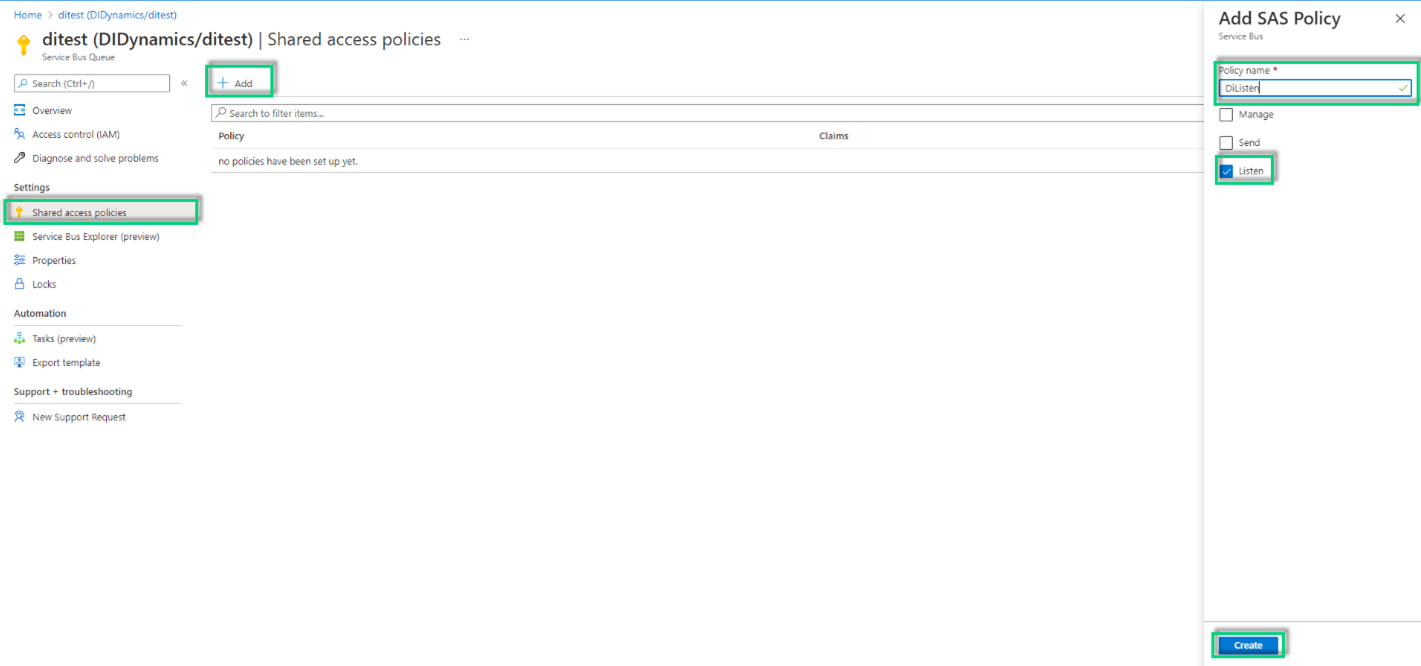Click the Add SAS Policy panel title
The width and height of the screenshot is (1421, 666).
[1280, 18]
